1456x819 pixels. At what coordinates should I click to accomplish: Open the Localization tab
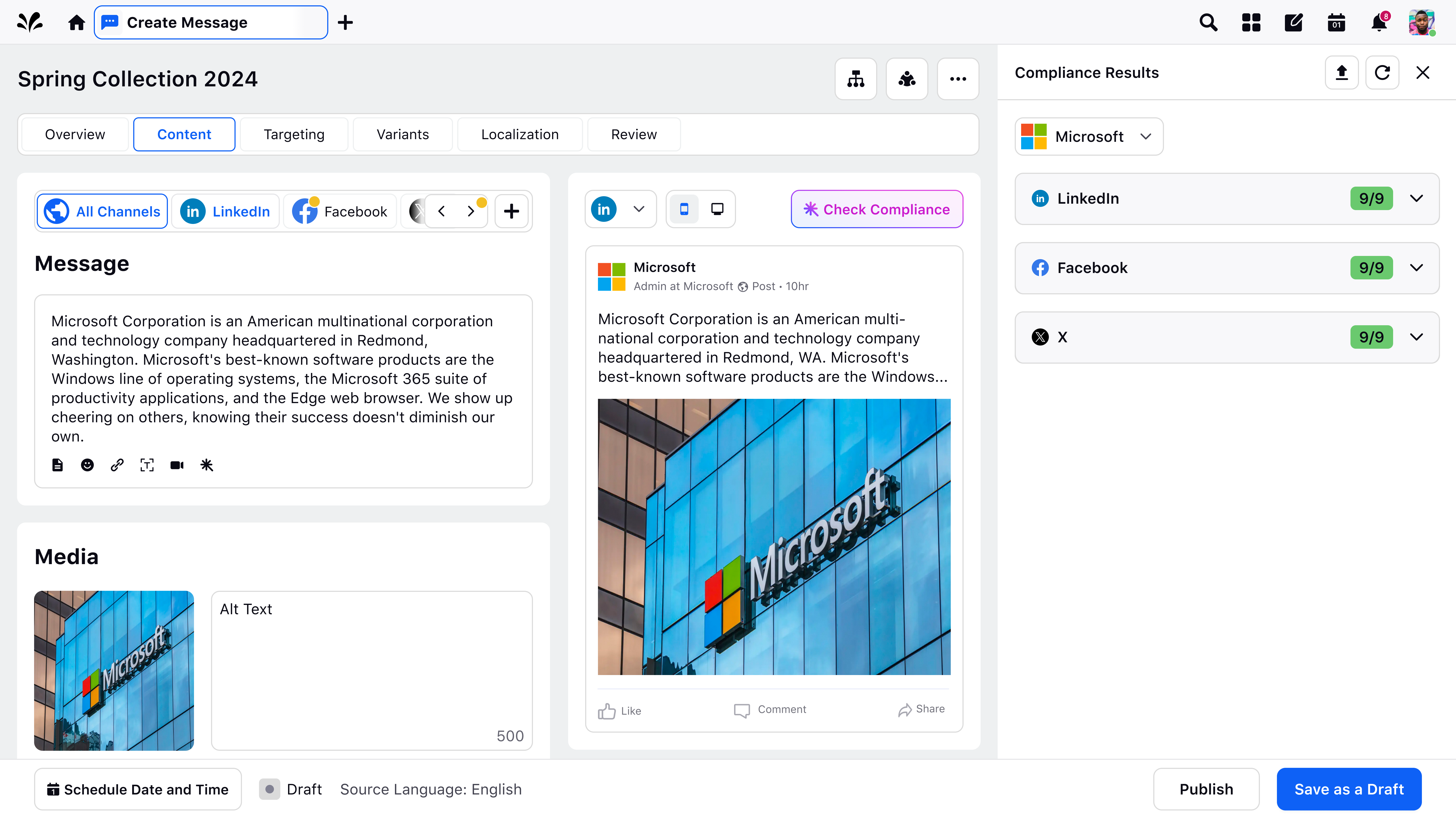(519, 135)
